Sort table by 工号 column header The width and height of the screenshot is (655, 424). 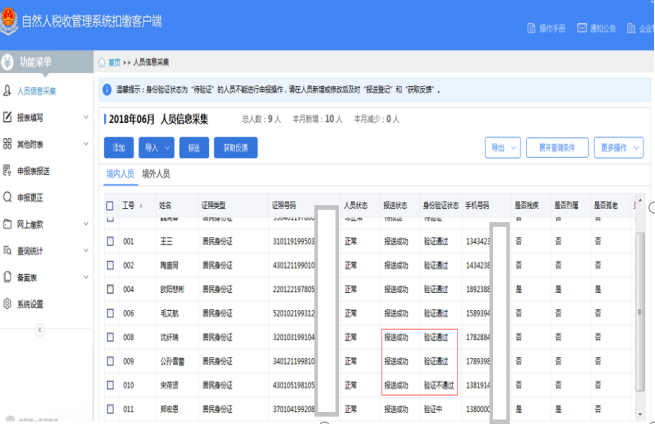(x=128, y=205)
